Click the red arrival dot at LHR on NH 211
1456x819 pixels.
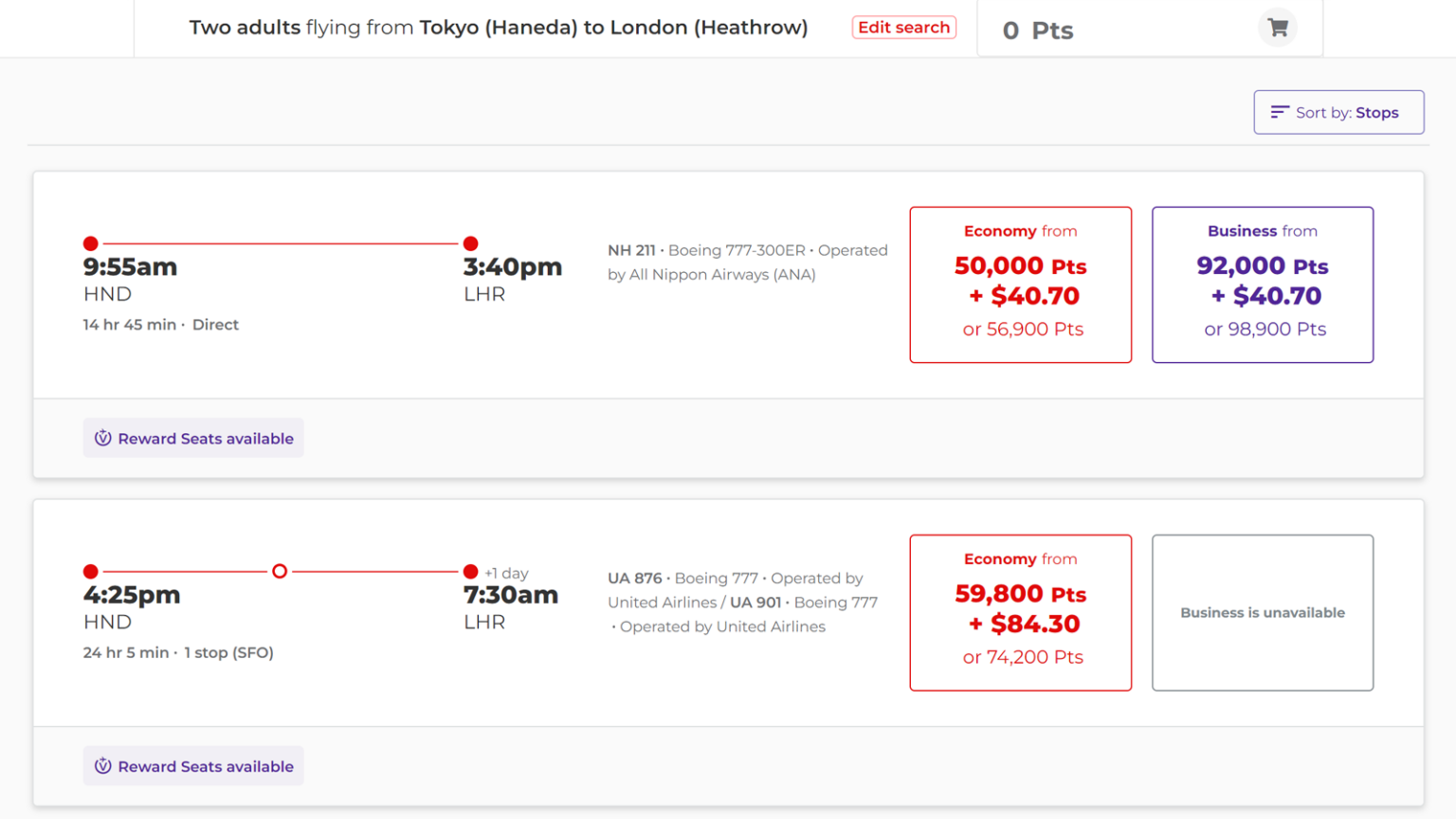[x=470, y=243]
